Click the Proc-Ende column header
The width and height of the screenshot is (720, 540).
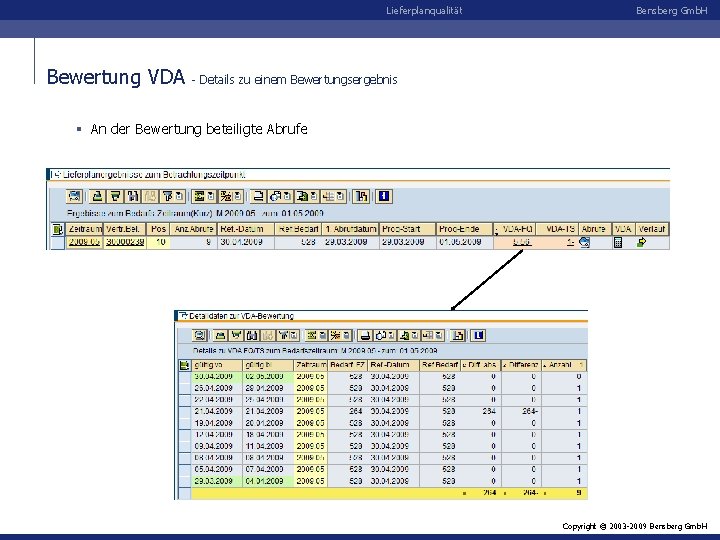(x=464, y=229)
